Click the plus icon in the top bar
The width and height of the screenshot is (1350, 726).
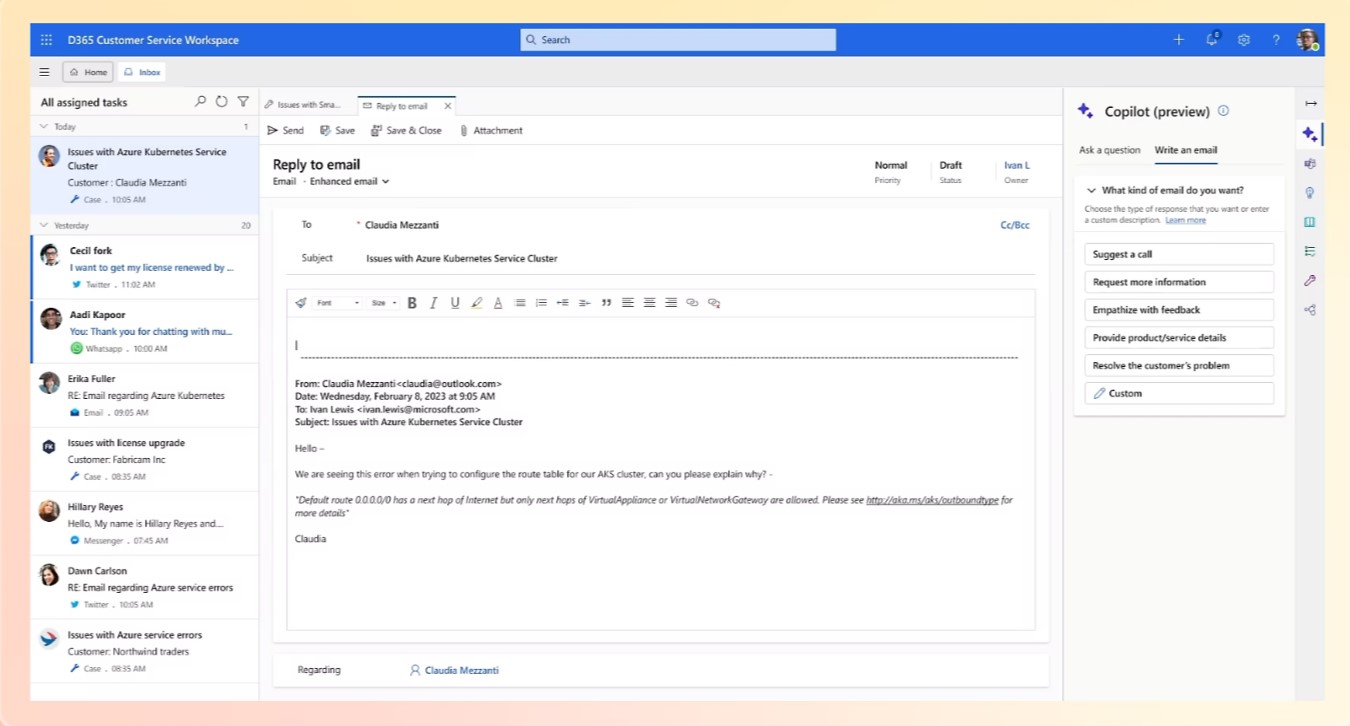pyautogui.click(x=1179, y=40)
